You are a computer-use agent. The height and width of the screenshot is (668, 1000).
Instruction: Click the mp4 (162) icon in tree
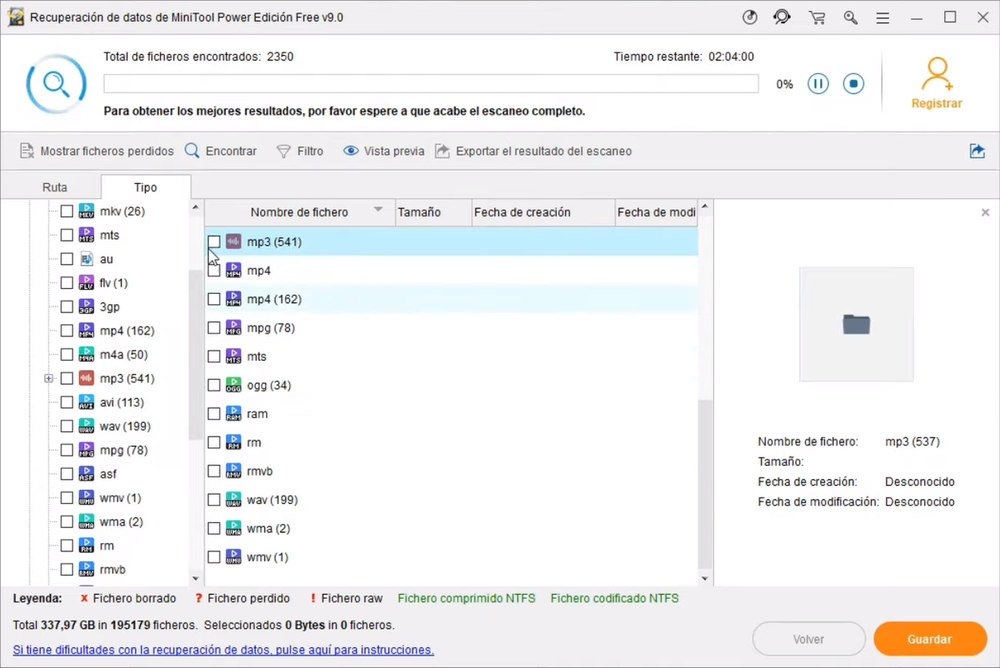pos(86,330)
